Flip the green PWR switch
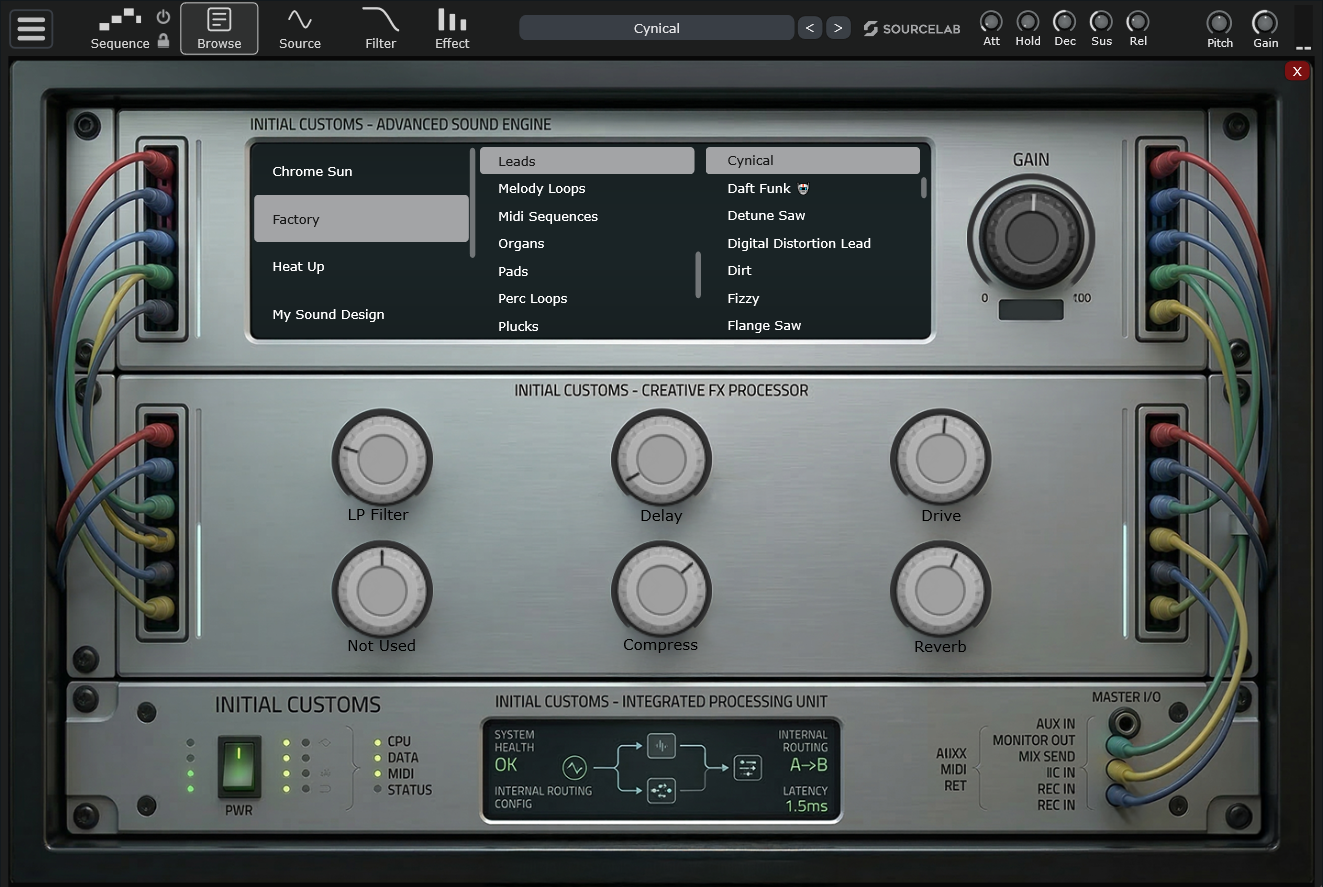Viewport: 1323px width, 887px height. pos(239,767)
